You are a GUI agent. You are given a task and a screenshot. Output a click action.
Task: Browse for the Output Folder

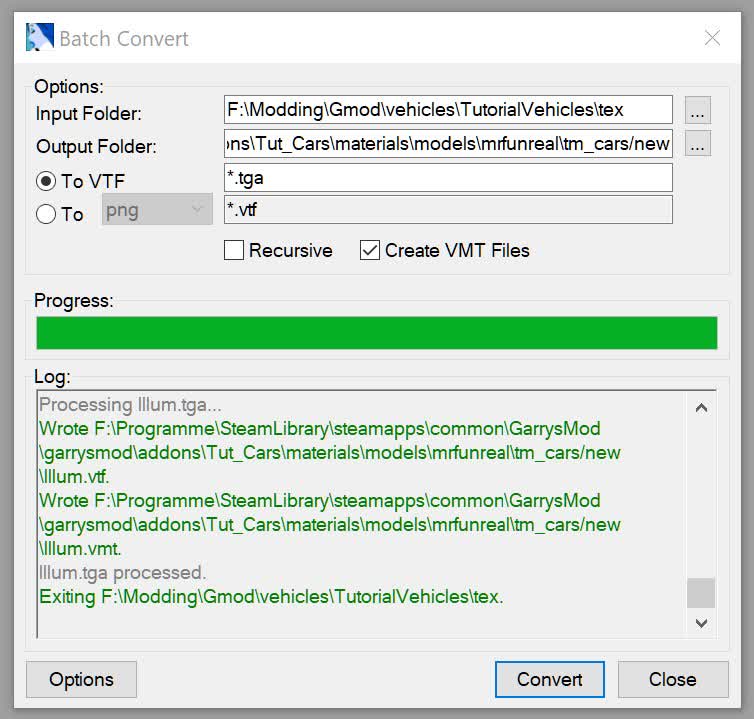pos(698,144)
